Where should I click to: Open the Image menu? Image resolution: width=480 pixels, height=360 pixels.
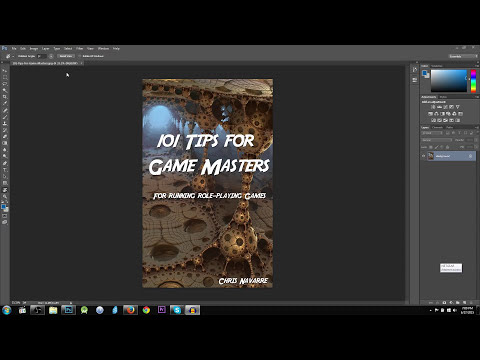34,48
